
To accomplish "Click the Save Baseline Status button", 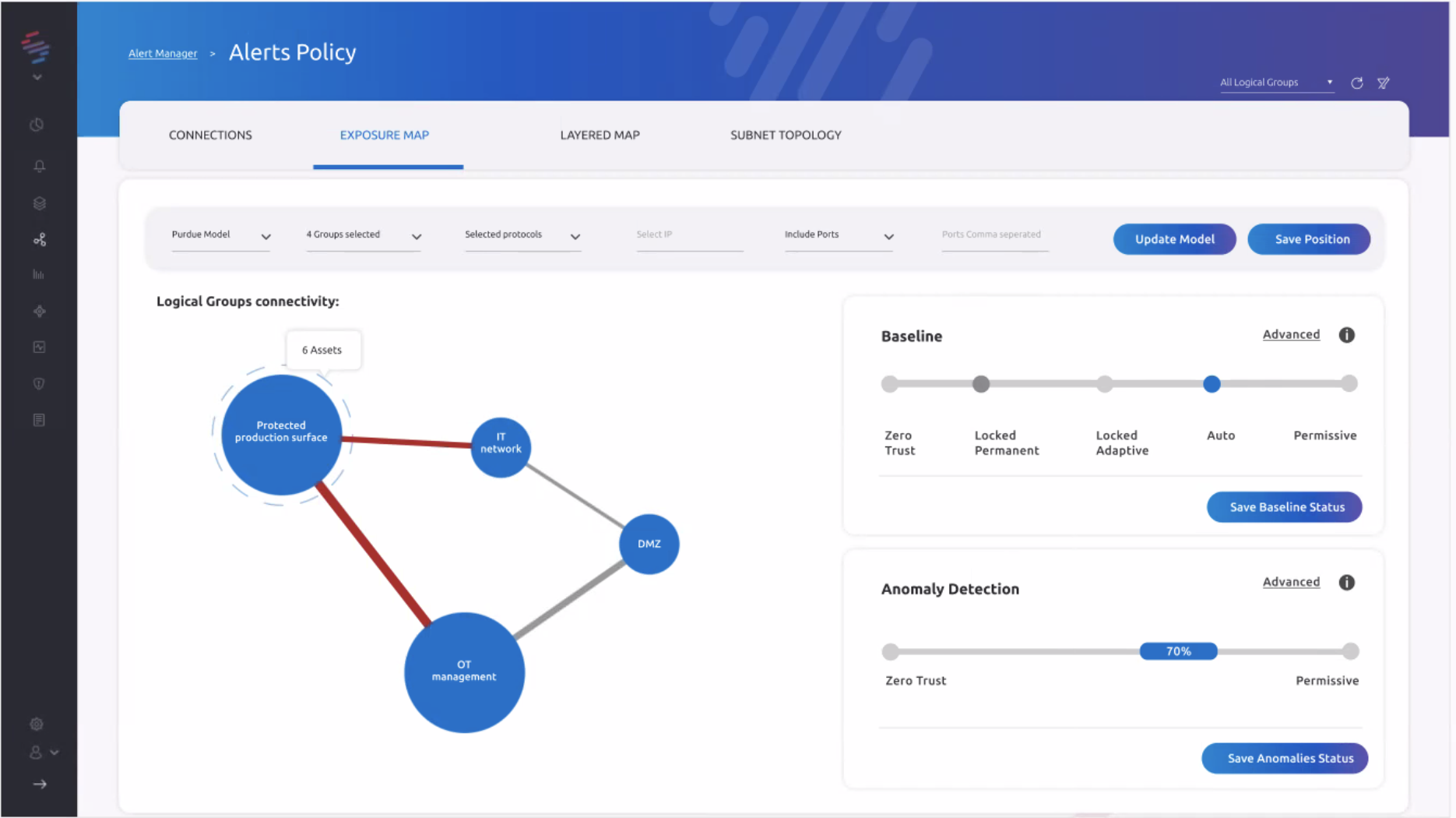I will pyautogui.click(x=1283, y=506).
